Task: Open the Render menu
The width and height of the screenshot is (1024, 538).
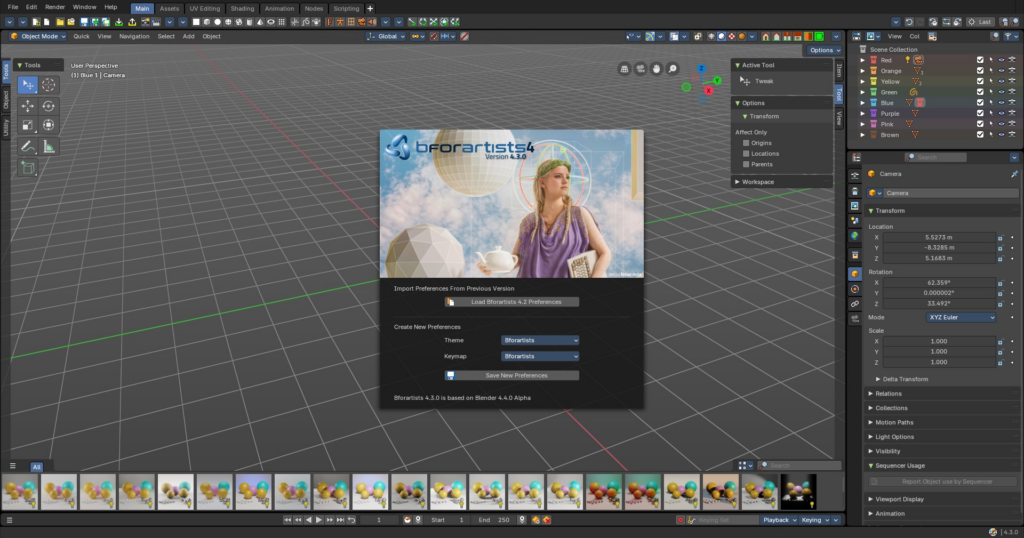Action: [x=55, y=7]
